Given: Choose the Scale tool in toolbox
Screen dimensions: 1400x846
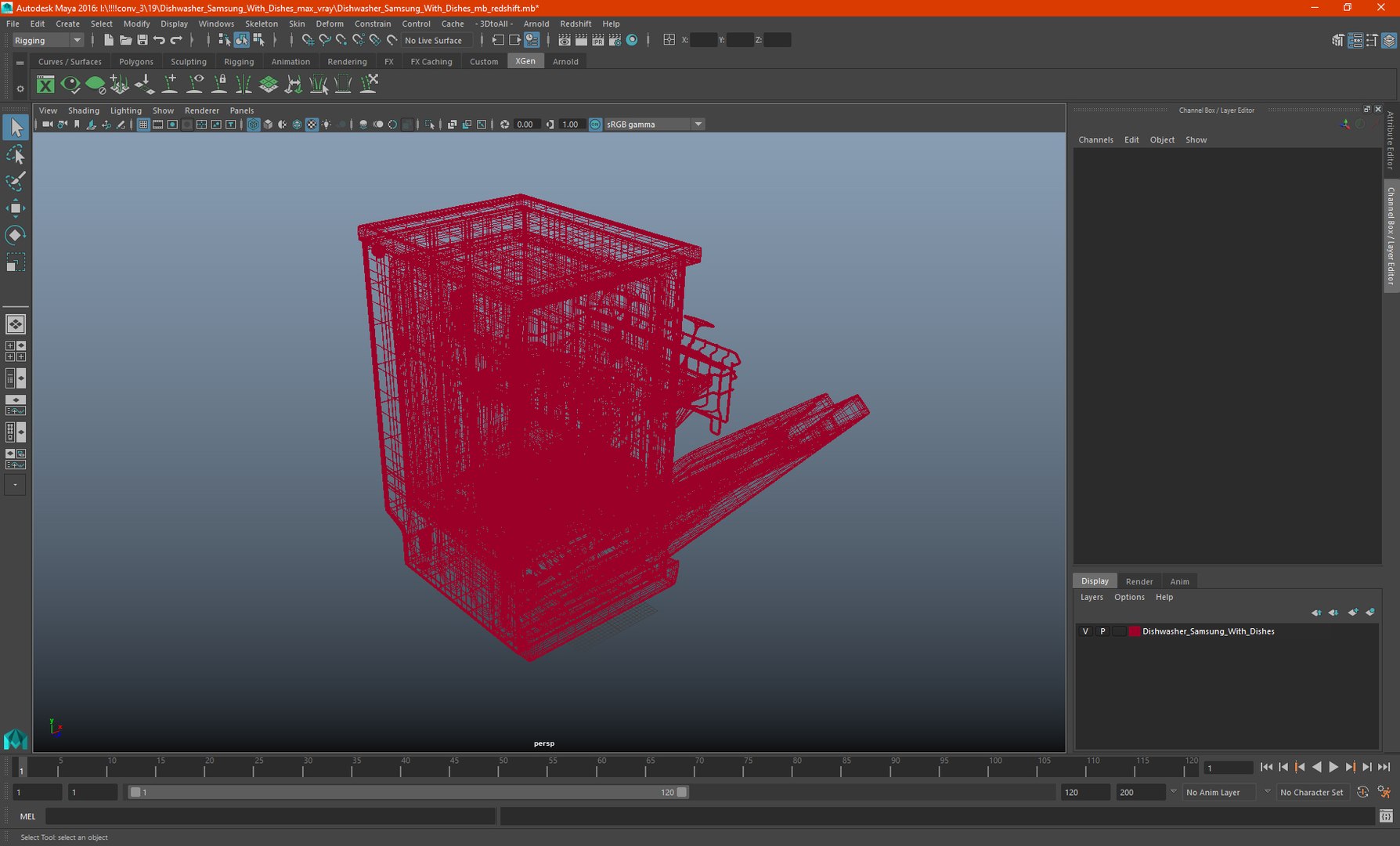Looking at the screenshot, I should [x=15, y=262].
